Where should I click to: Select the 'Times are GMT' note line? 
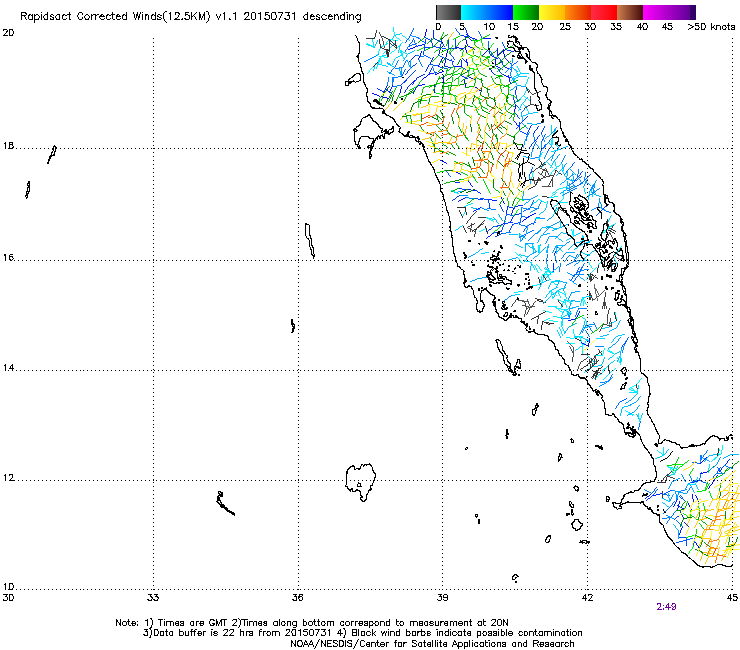[312, 623]
